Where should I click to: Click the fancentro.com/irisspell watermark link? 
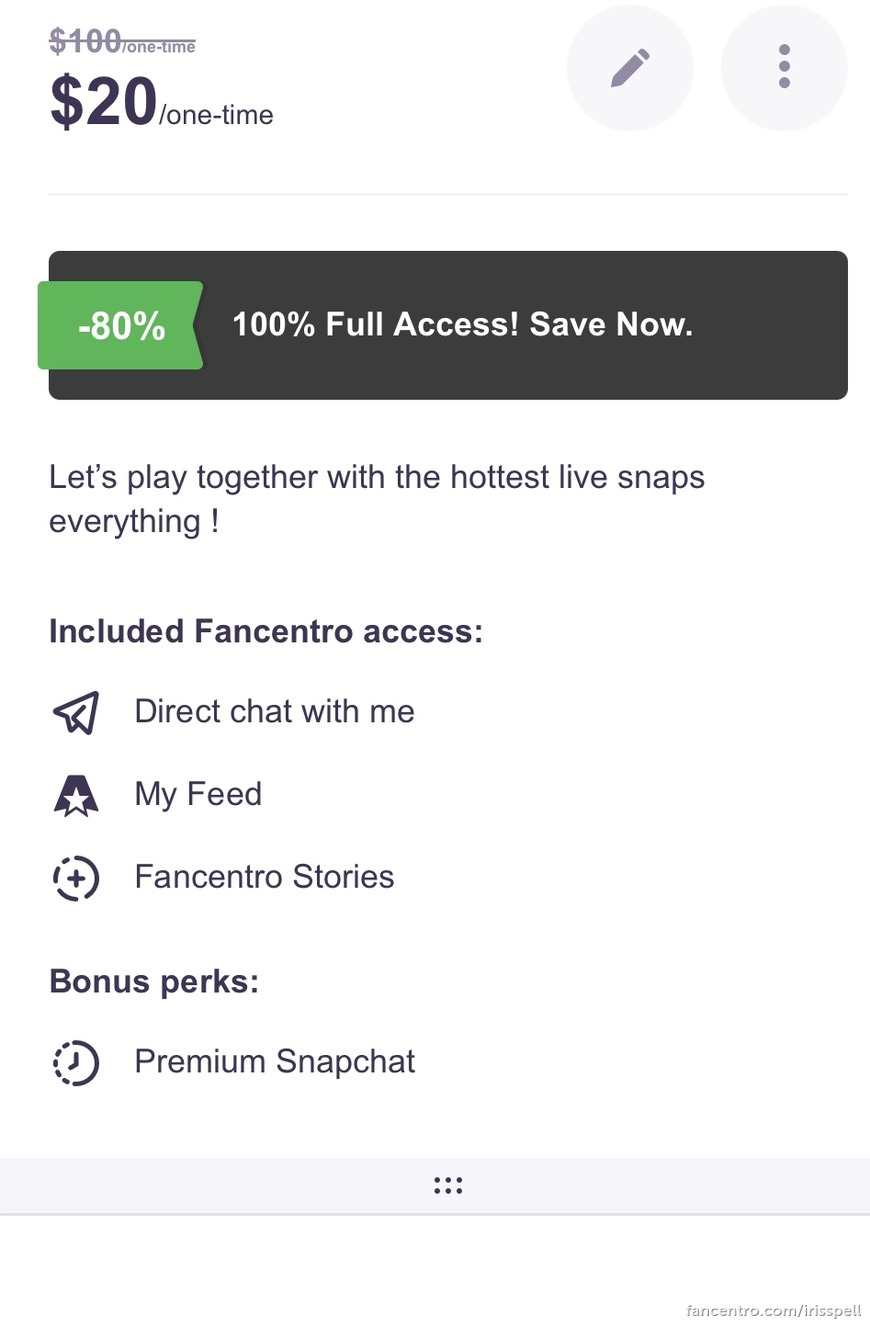(773, 1309)
